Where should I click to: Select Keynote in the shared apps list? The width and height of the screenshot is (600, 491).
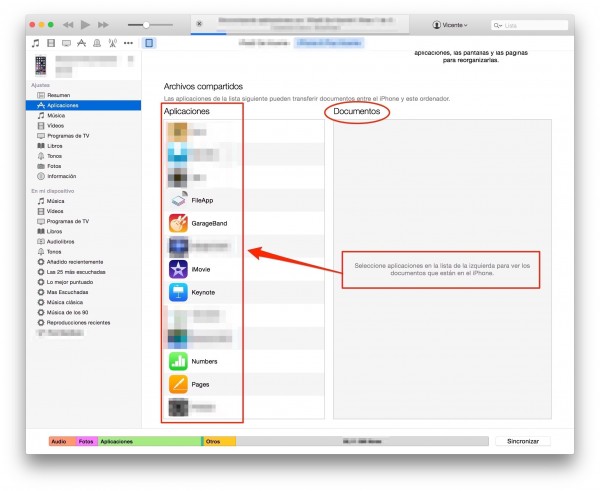pos(244,292)
